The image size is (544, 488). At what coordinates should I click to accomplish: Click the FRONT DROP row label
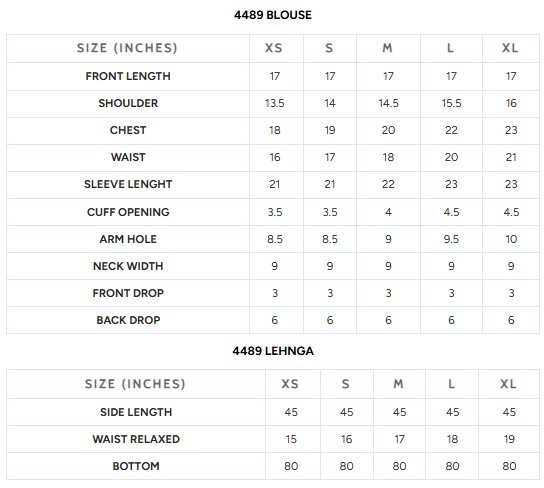pos(128,293)
